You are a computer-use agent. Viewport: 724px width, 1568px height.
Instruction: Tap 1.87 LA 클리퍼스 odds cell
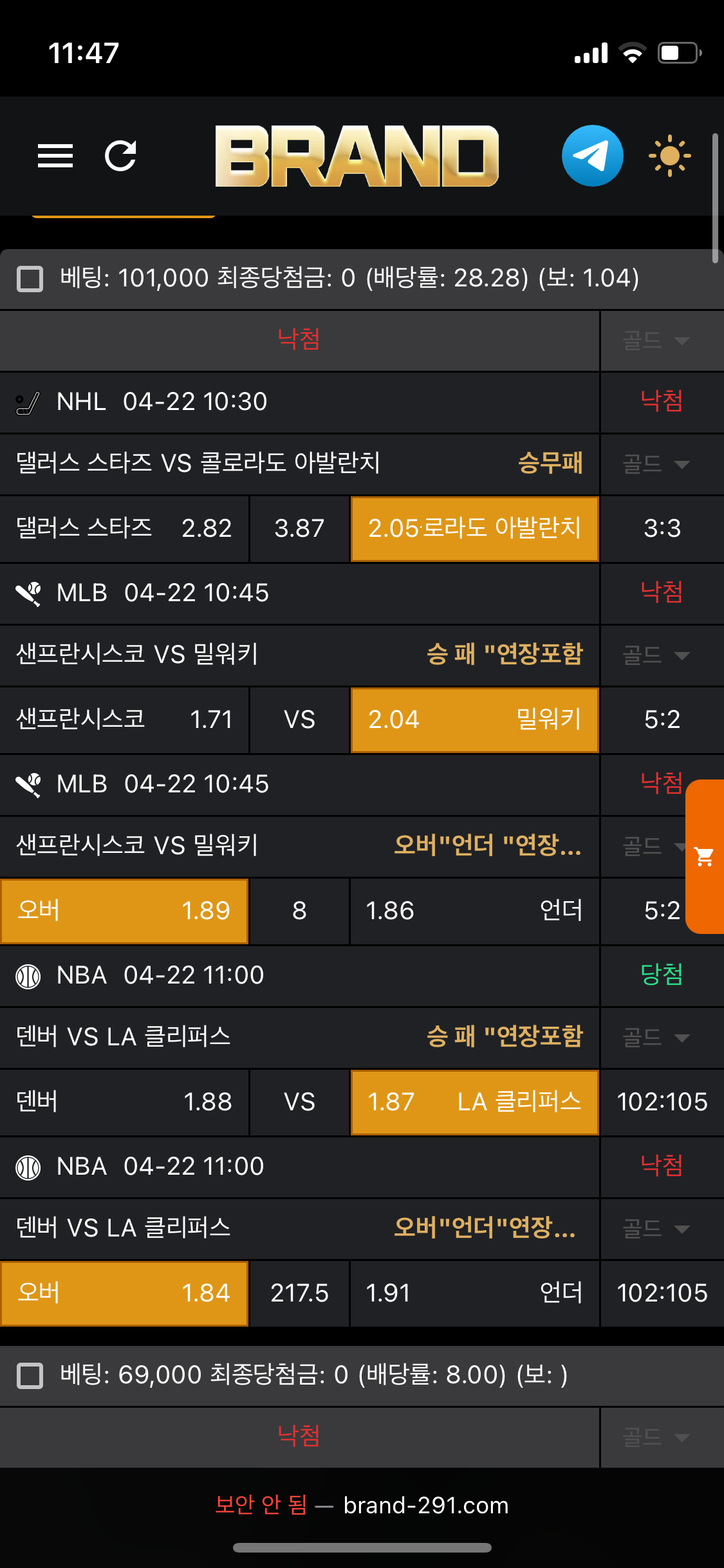474,1102
